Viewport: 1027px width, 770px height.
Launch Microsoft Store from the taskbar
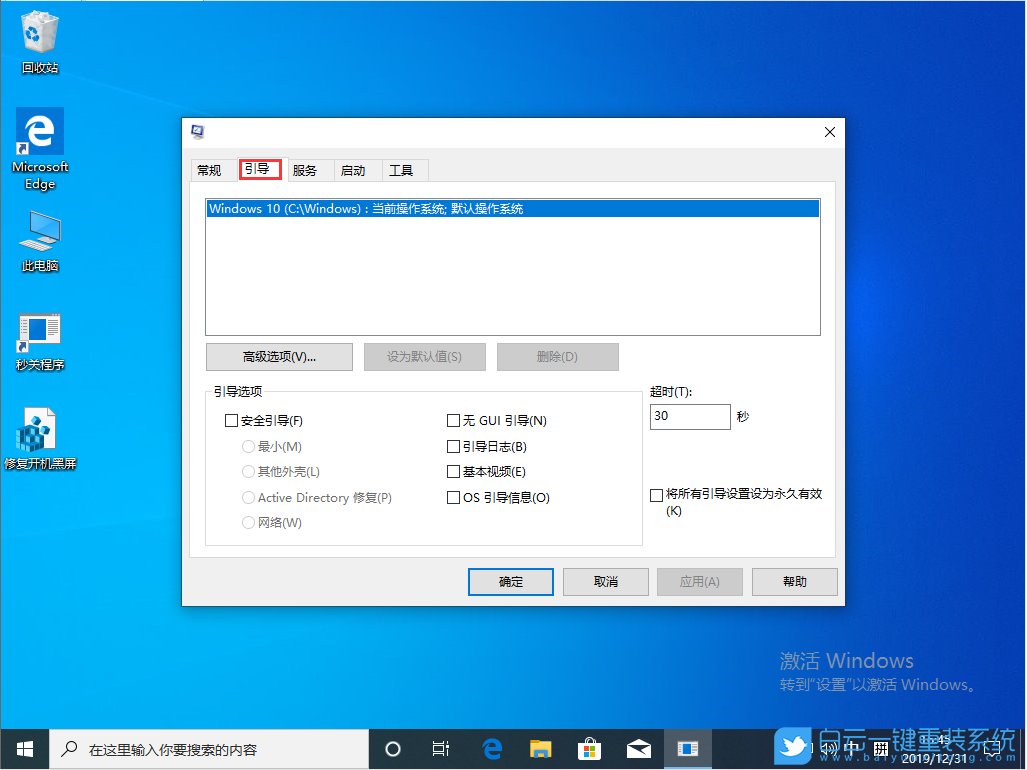point(589,747)
